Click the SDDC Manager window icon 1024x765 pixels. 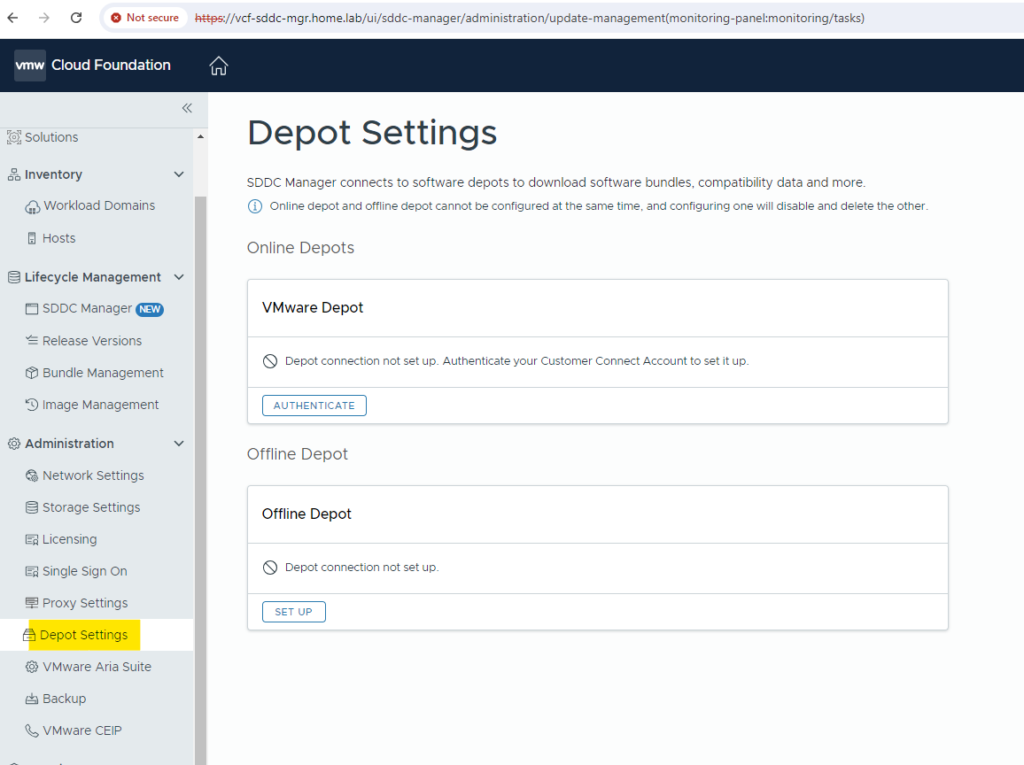[x=31, y=309]
